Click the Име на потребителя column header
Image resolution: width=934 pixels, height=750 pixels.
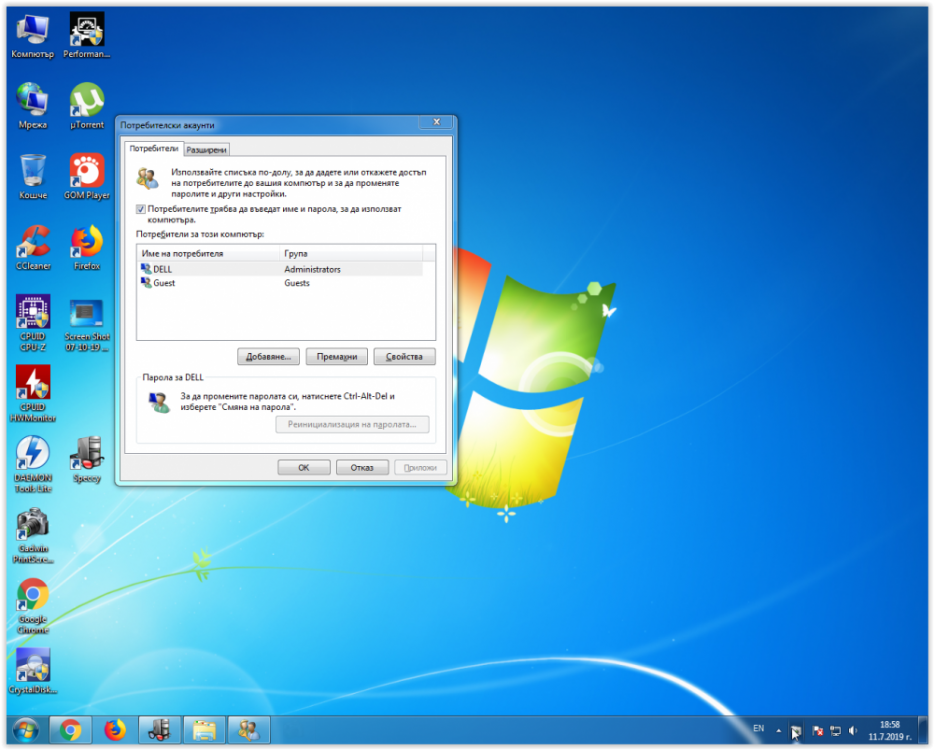tap(208, 253)
